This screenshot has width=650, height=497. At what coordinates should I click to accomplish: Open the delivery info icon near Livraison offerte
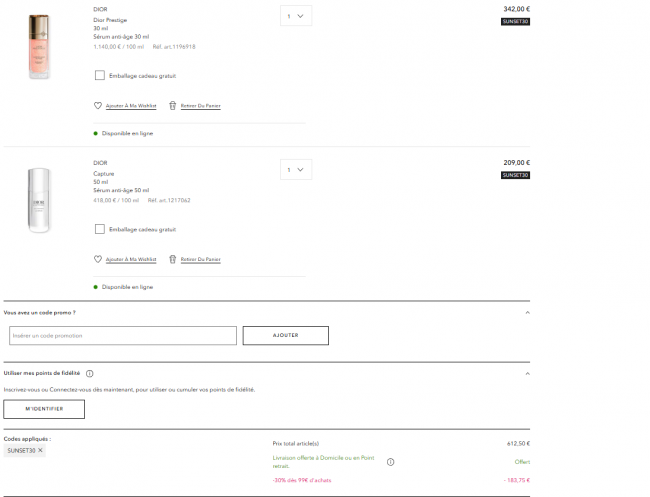click(x=390, y=462)
